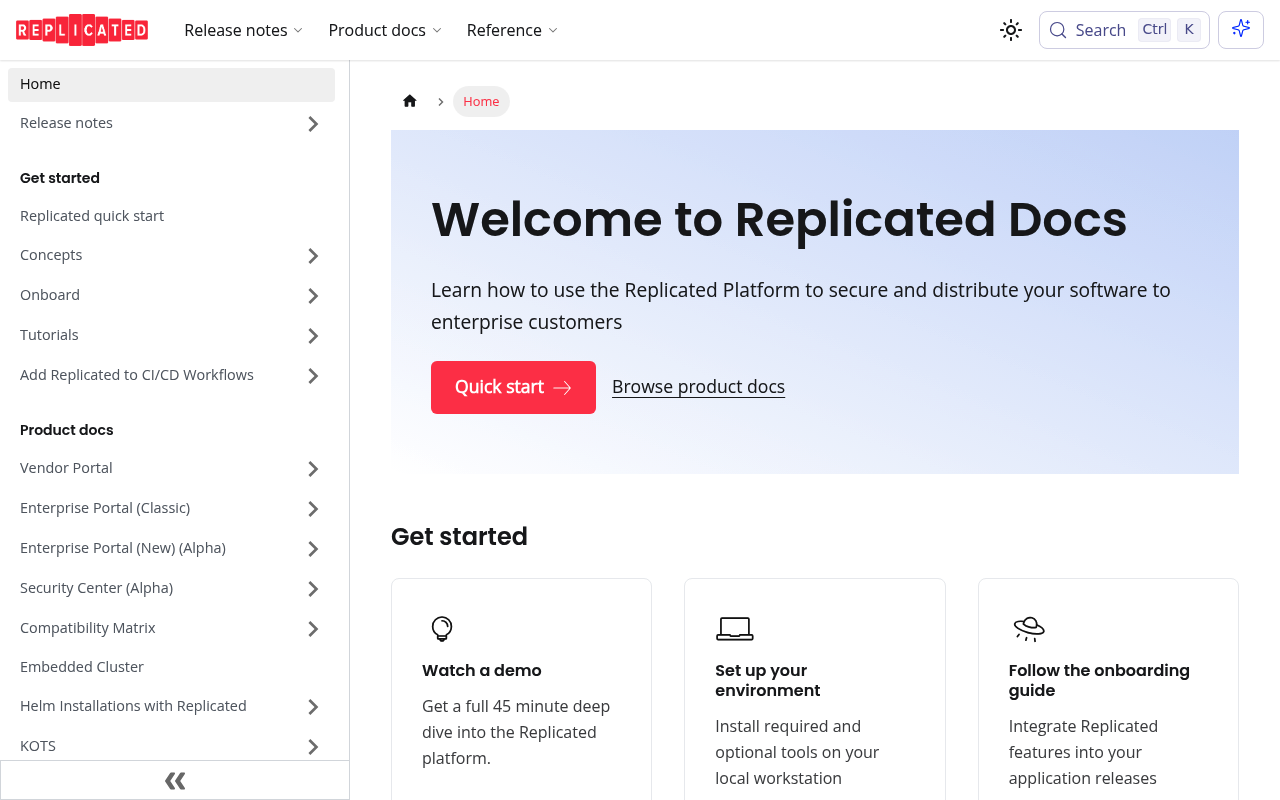The height and width of the screenshot is (800, 1280).
Task: Collapse the sidebar with double-chevron button
Action: coord(175,780)
